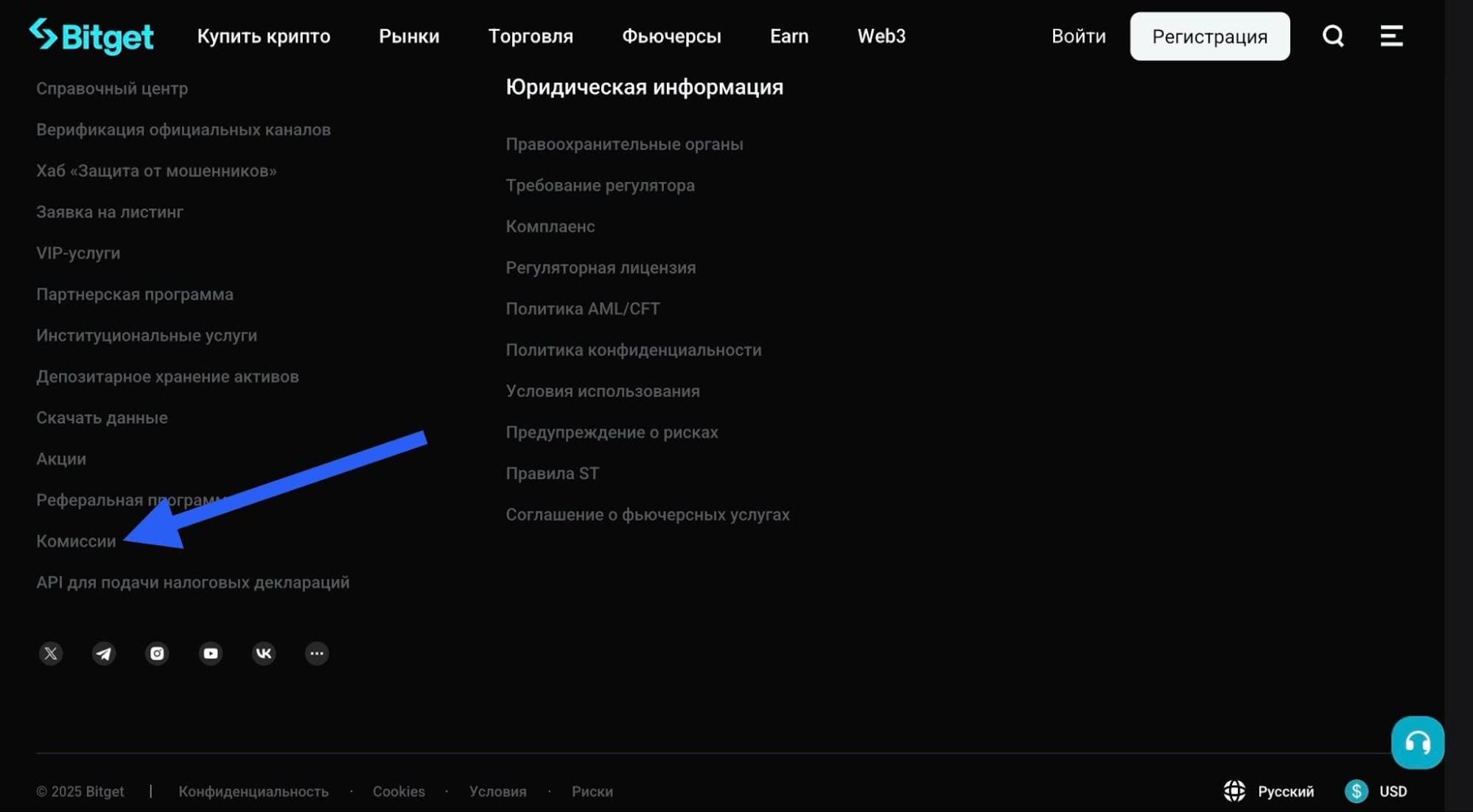Open Верификация официальных каналов link
The image size is (1473, 812).
tap(183, 130)
